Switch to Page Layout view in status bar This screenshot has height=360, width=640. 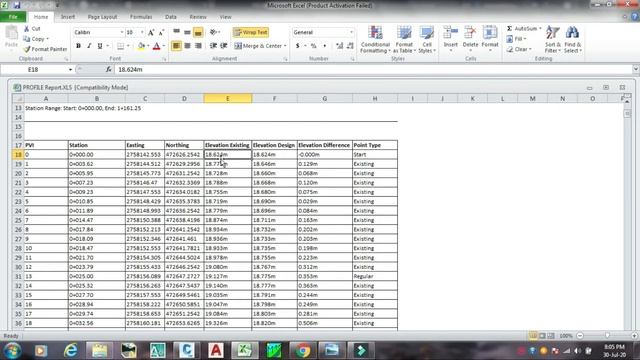point(542,336)
